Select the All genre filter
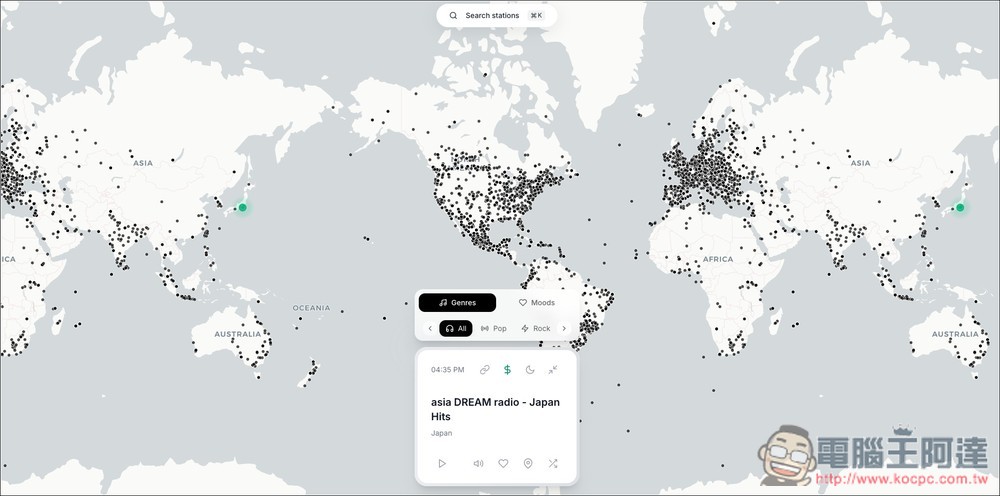Image resolution: width=1000 pixels, height=496 pixels. 456,328
